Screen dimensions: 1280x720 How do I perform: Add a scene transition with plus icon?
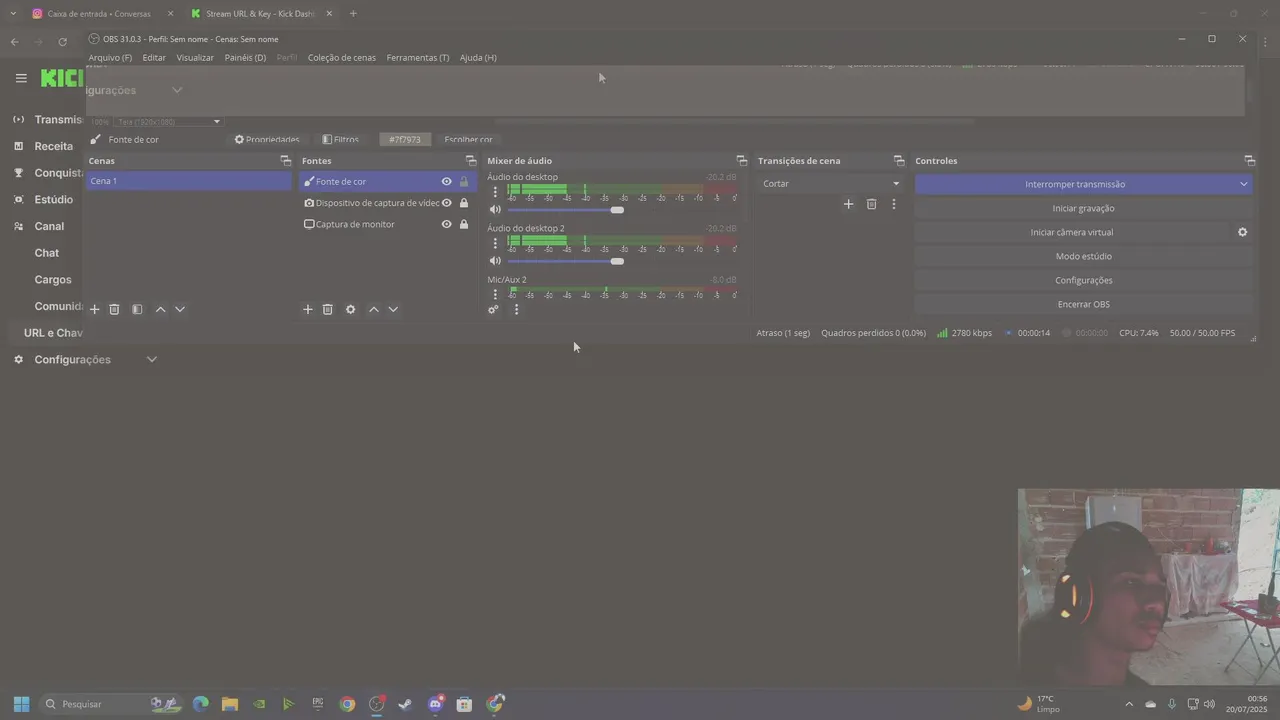[848, 204]
